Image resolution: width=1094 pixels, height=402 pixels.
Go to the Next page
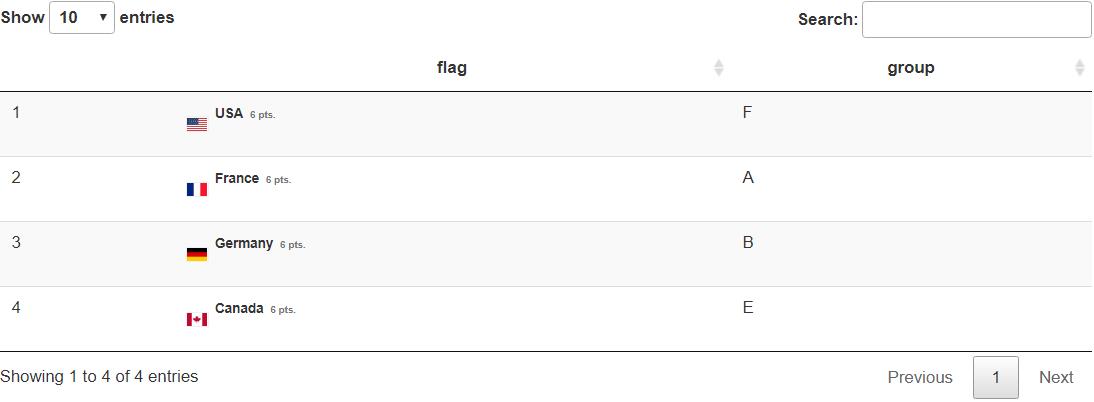click(x=1056, y=378)
